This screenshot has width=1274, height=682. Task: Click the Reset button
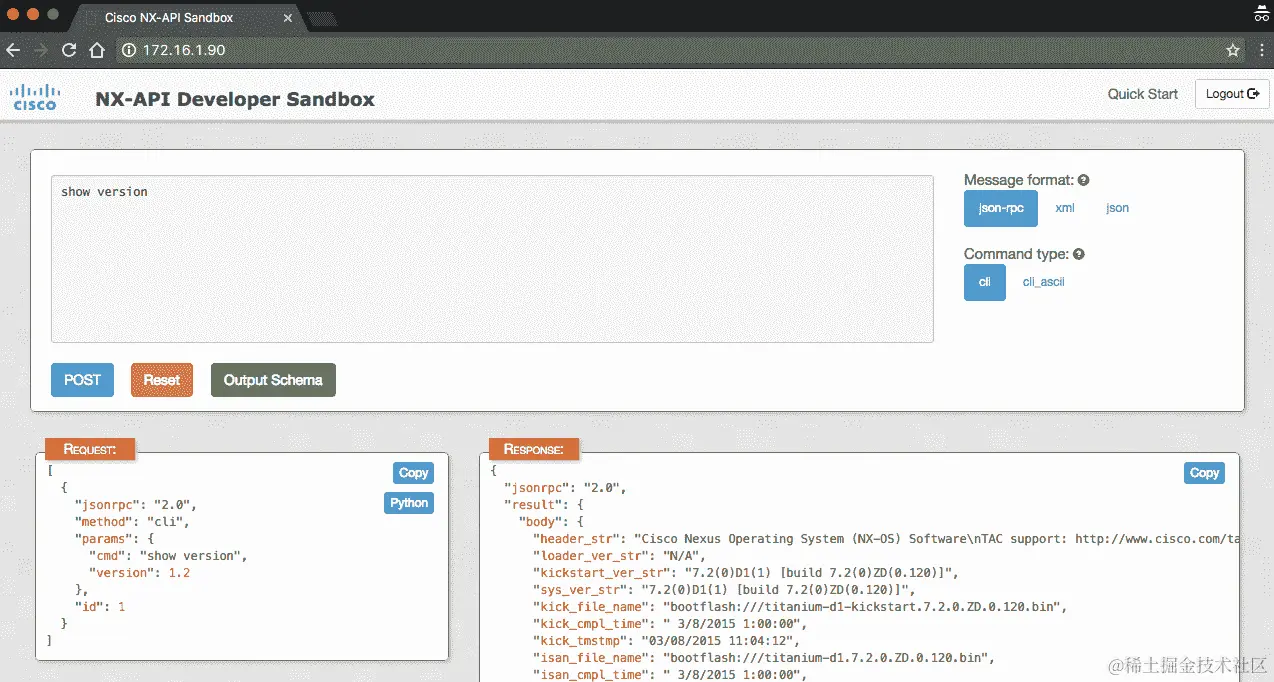coord(162,380)
